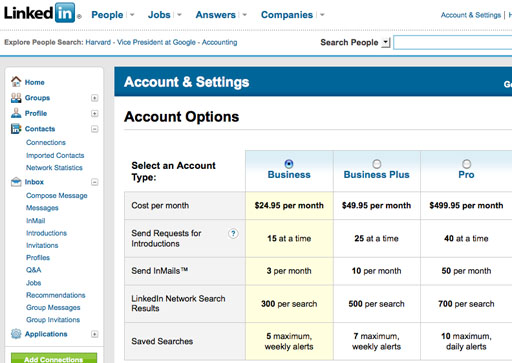Open Introductions under Inbox
This screenshot has height=363, width=512.
coord(46,233)
